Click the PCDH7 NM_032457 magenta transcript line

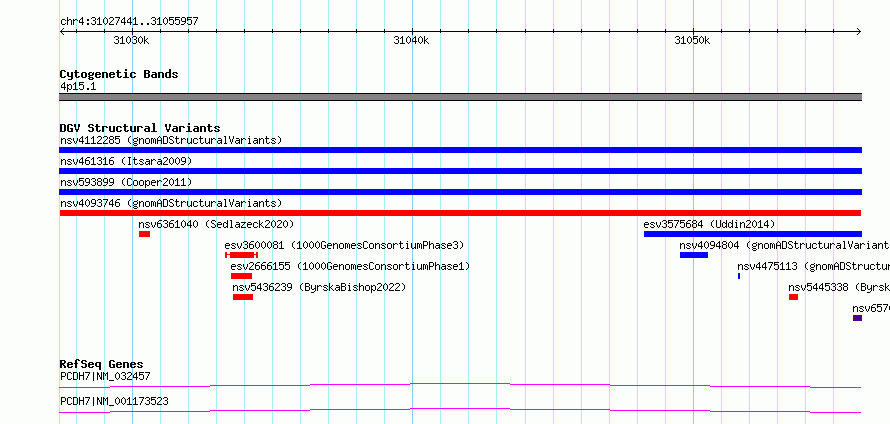(460, 385)
